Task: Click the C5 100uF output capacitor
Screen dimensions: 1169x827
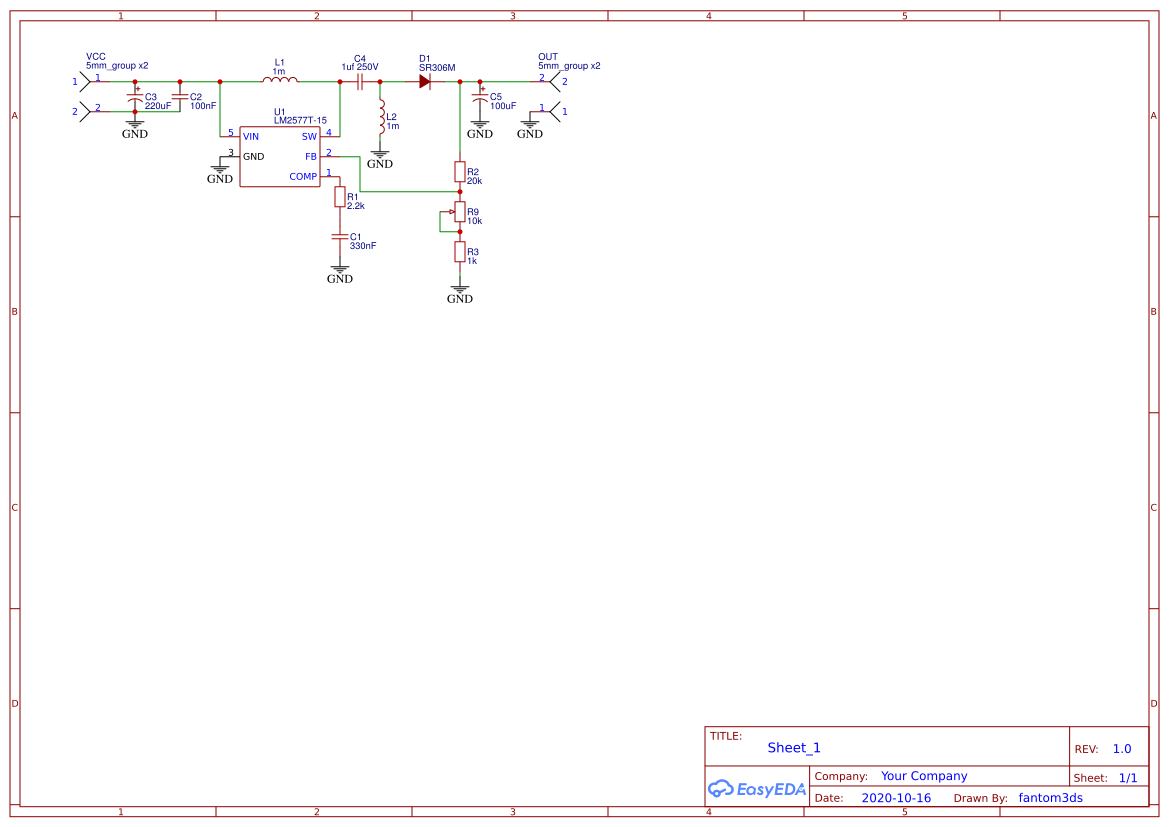Action: pos(480,97)
